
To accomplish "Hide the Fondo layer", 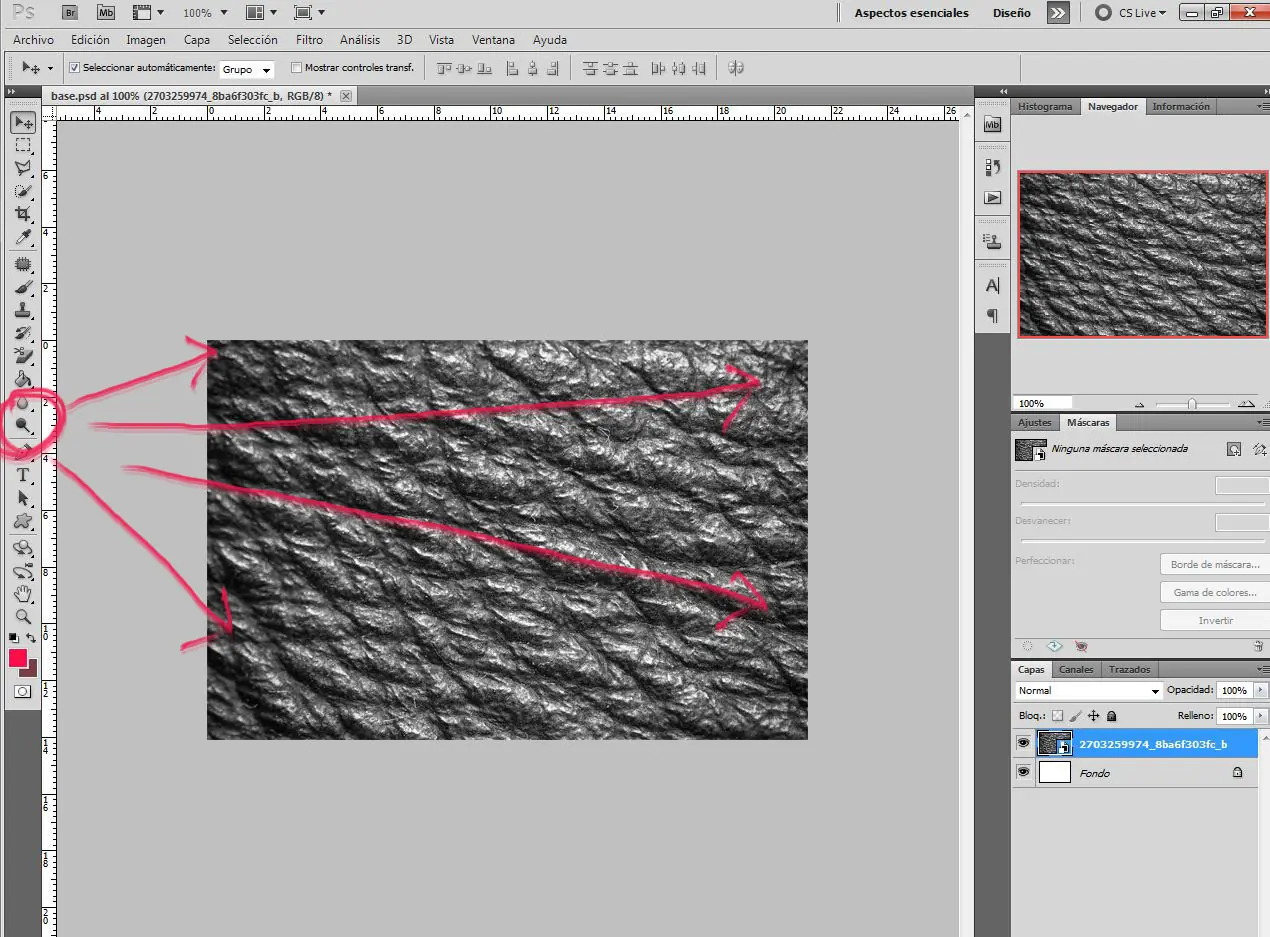I will [1023, 772].
